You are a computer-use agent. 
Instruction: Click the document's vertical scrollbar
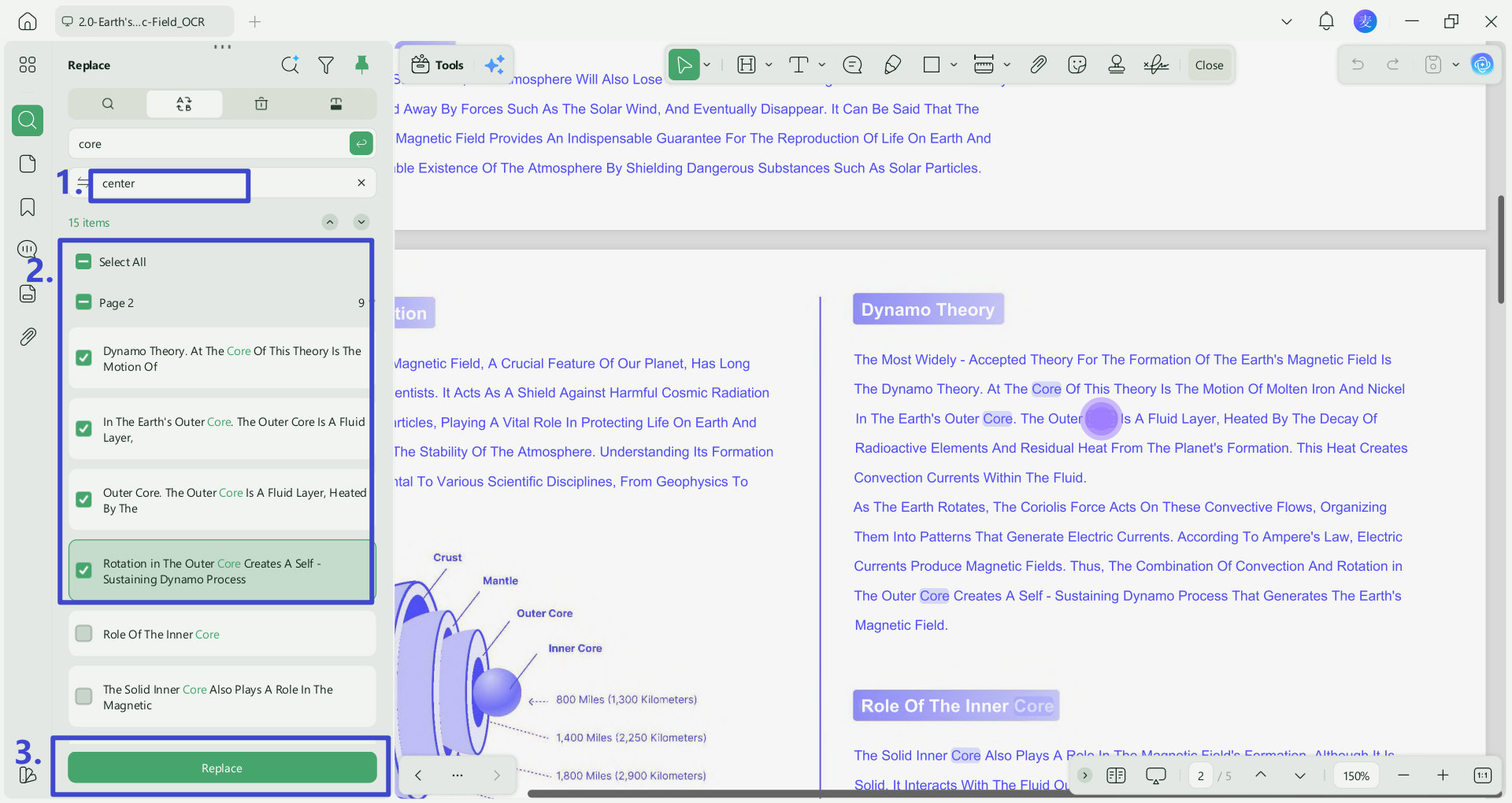point(1501,250)
